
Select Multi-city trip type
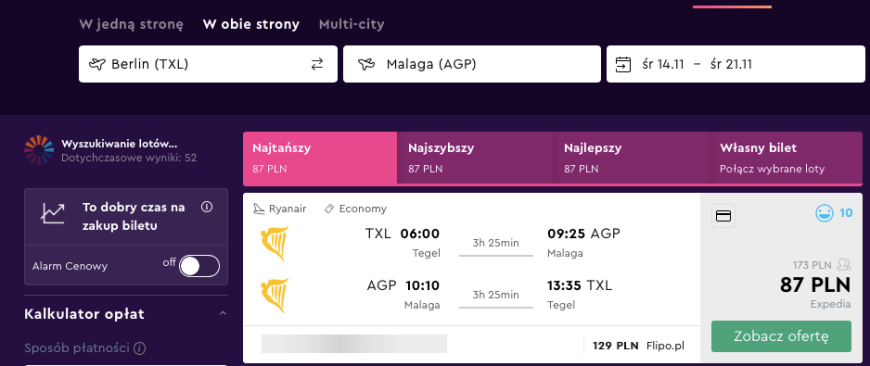[351, 24]
